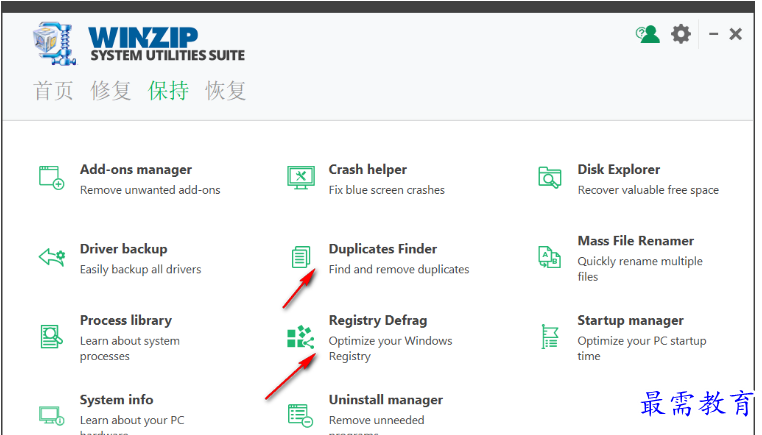Image resolution: width=762 pixels, height=435 pixels.
Task: Open the 修复 tab
Action: [111, 91]
